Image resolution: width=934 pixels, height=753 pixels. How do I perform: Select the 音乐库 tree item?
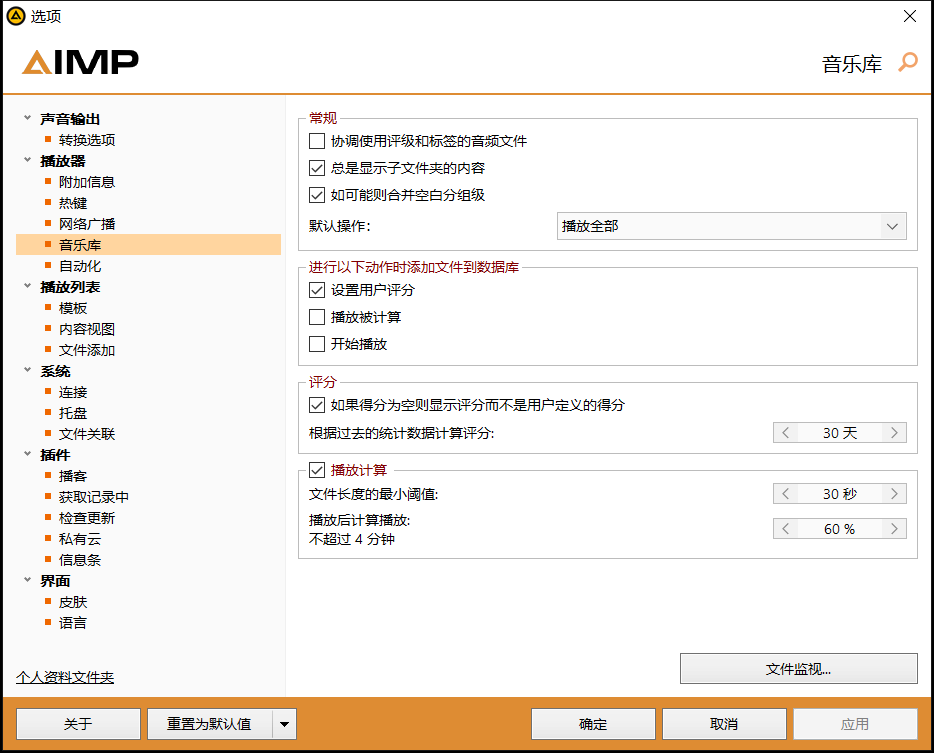point(148,245)
